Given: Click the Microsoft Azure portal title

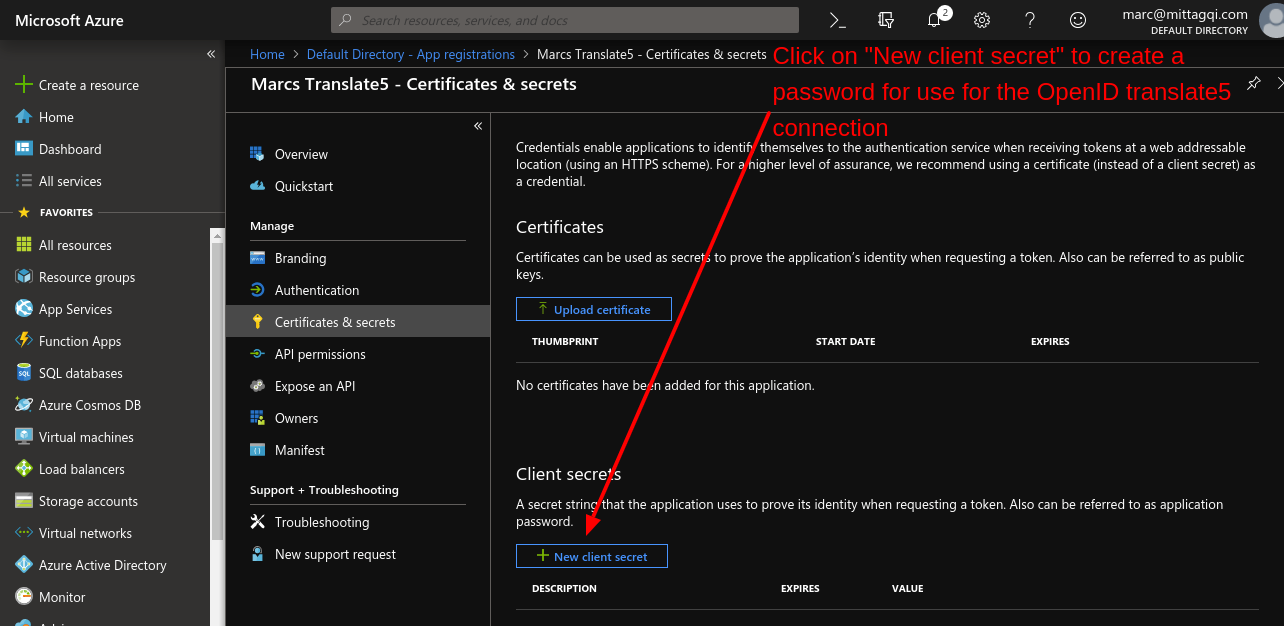Looking at the screenshot, I should 70,20.
